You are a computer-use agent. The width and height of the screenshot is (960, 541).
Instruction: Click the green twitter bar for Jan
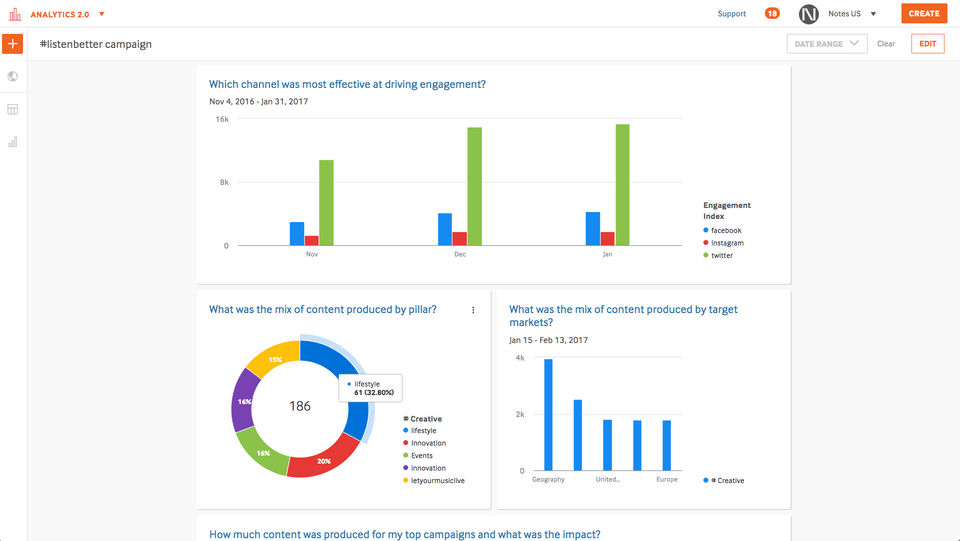623,185
